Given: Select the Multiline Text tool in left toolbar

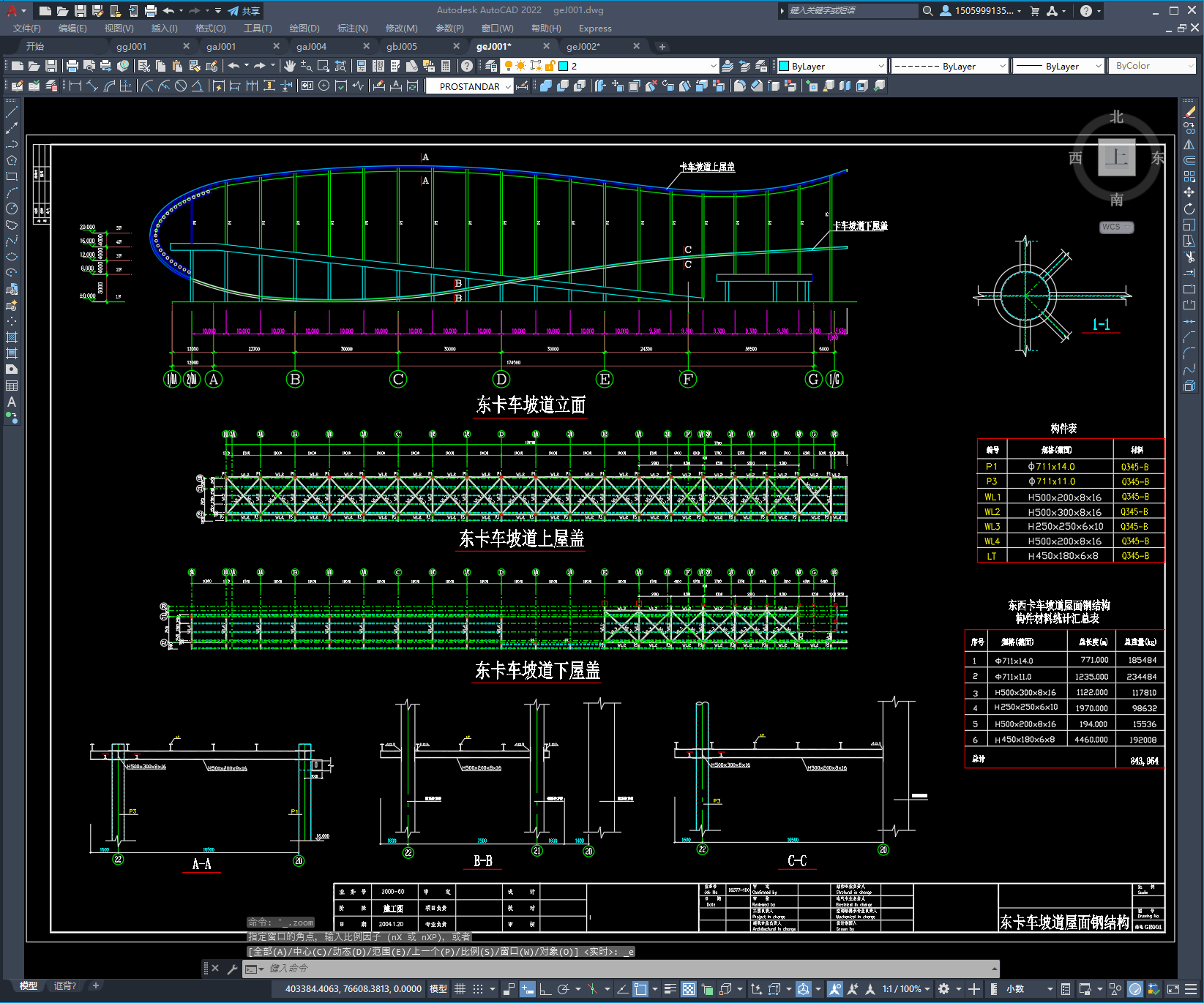Looking at the screenshot, I should (12, 402).
